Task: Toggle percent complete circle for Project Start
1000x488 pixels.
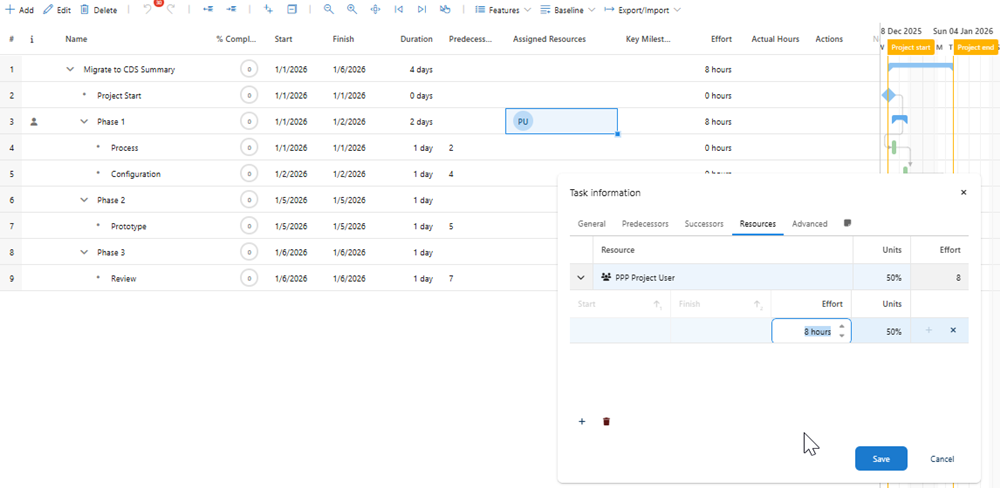Action: coord(249,95)
